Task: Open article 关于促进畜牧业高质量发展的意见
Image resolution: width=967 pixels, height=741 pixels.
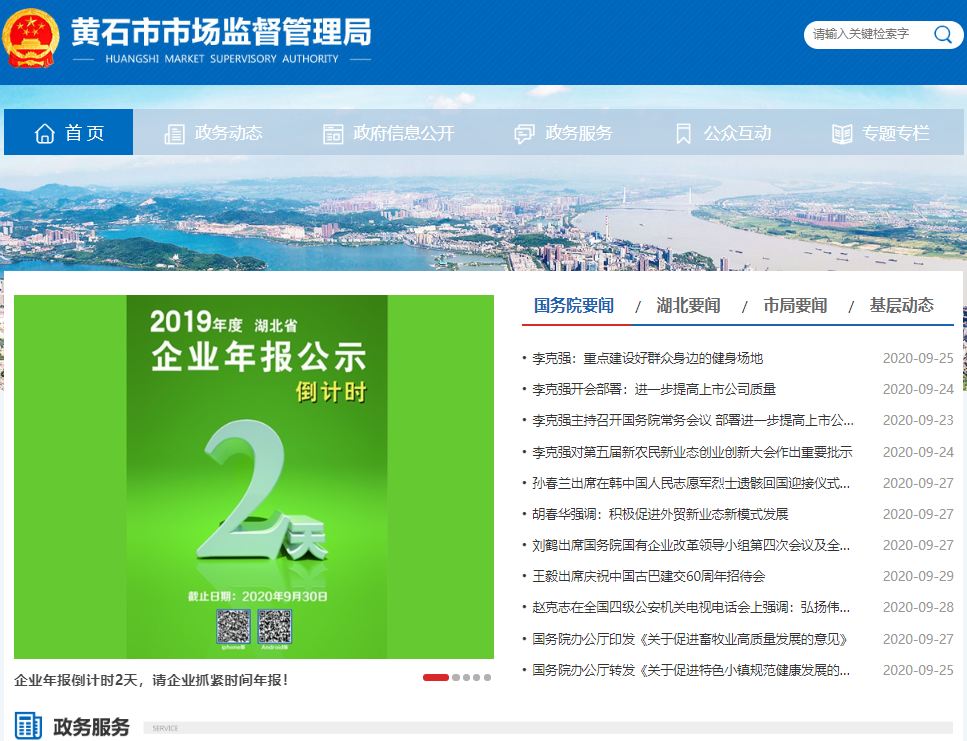Action: click(690, 639)
